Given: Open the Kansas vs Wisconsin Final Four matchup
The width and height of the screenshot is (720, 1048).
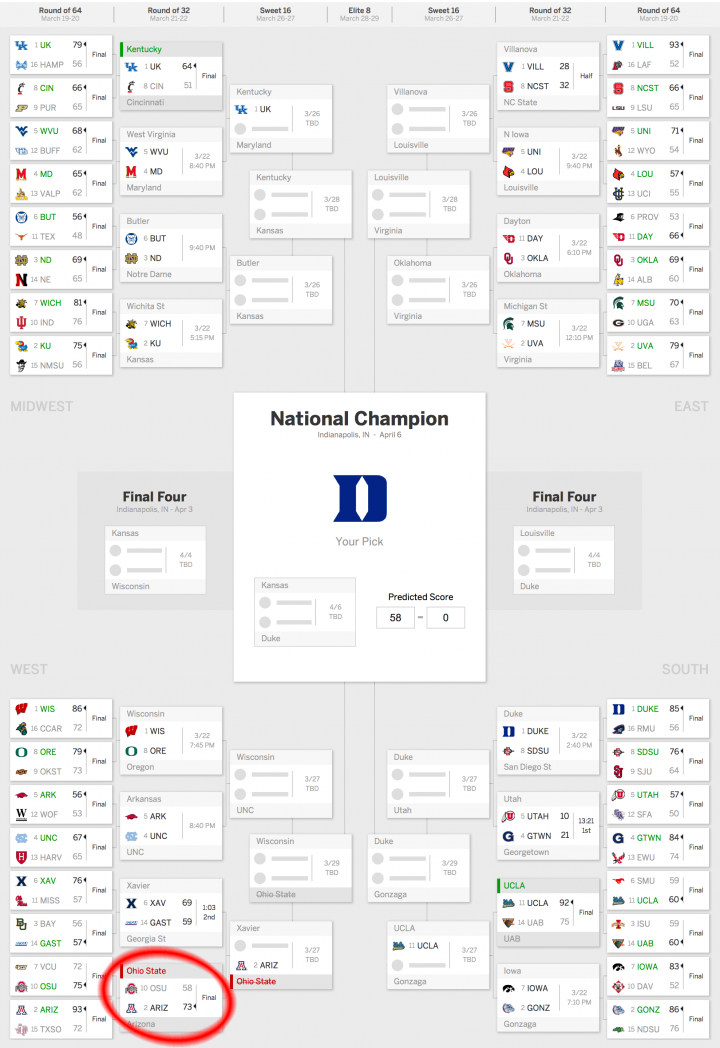Looking at the screenshot, I should [x=155, y=560].
